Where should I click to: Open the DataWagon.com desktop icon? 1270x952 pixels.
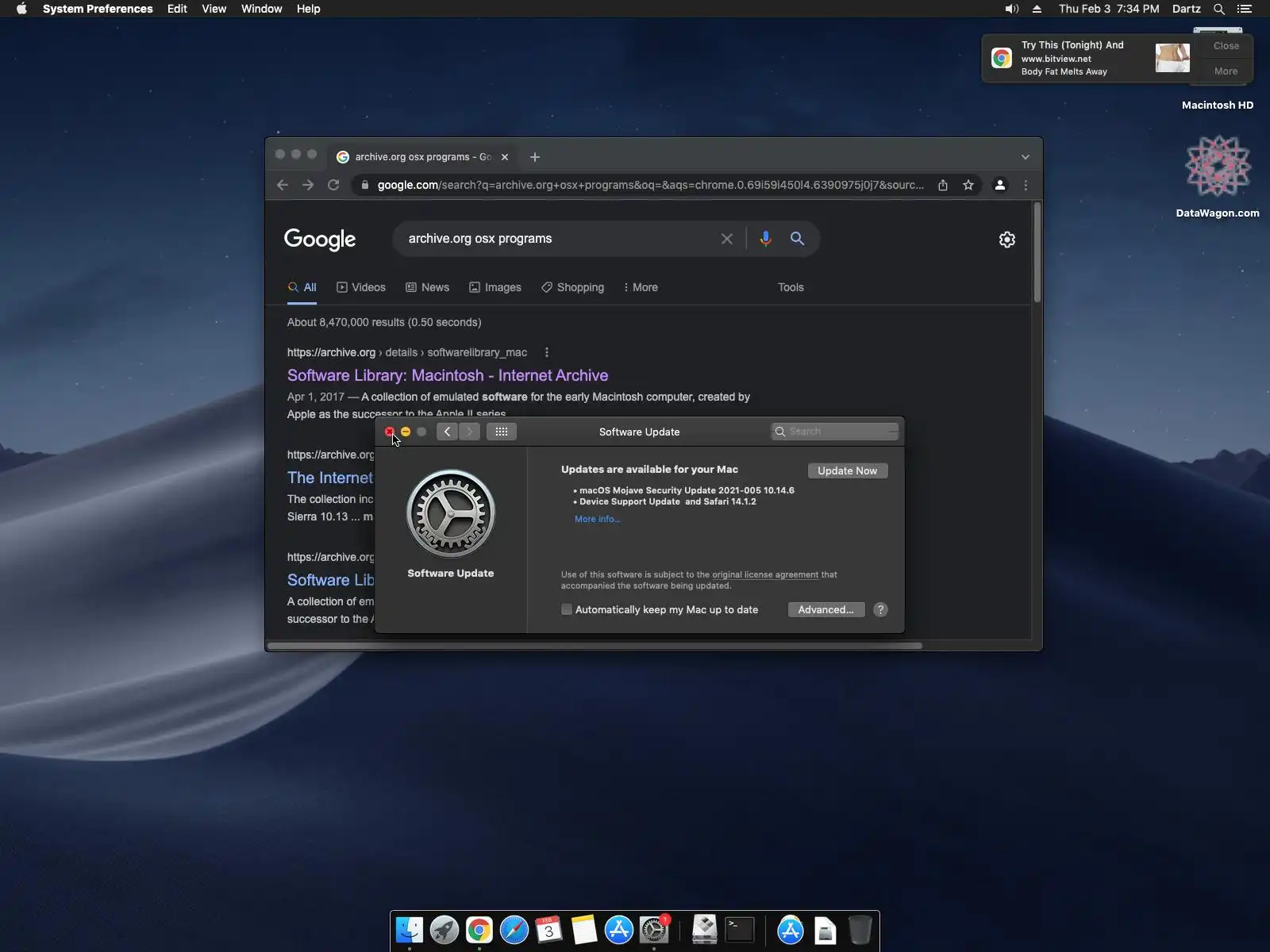(x=1218, y=167)
